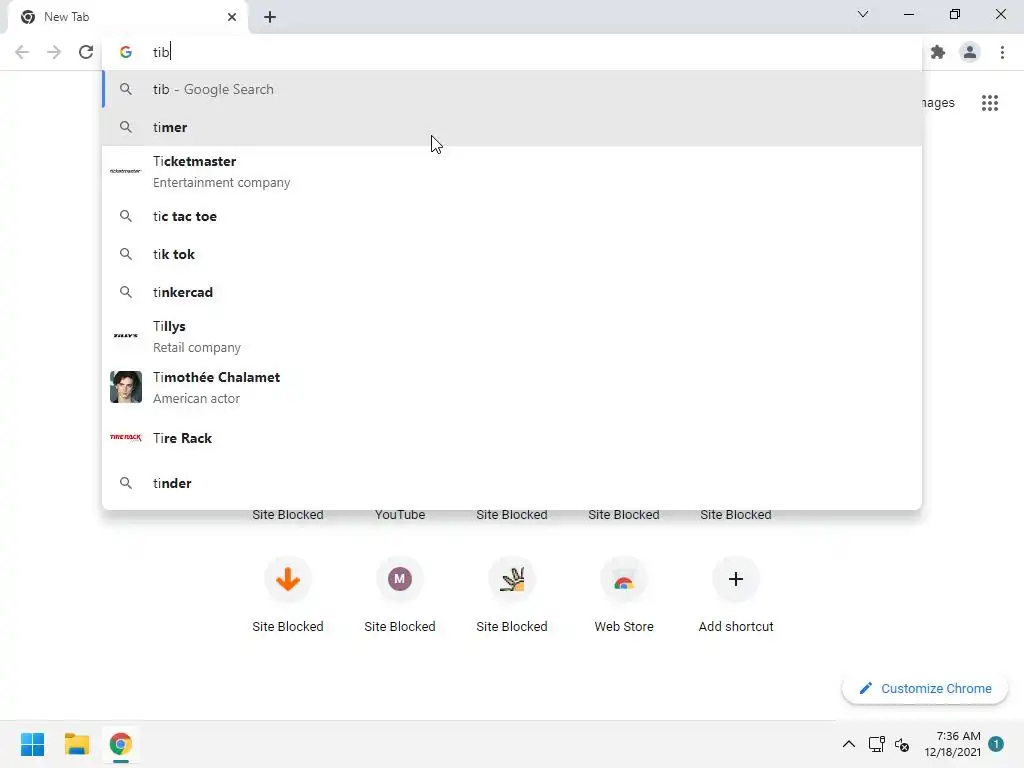Click the Ticketmaster logo thumbnail

125,171
